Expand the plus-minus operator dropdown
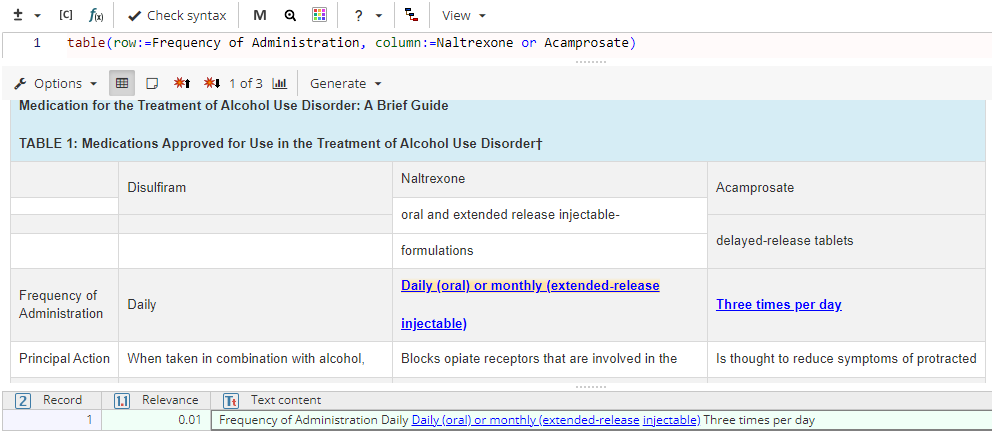This screenshot has height=432, width=992. pyautogui.click(x=26, y=15)
